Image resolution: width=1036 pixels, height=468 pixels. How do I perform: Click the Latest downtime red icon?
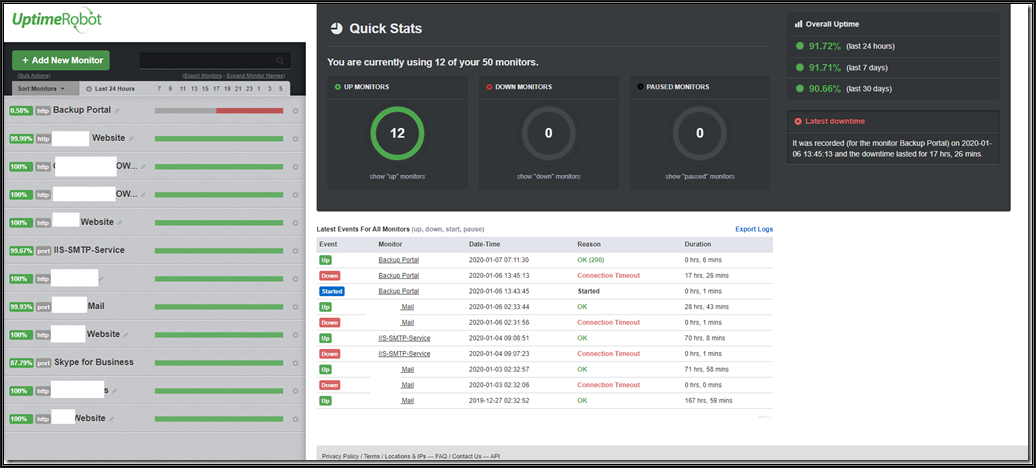pyautogui.click(x=798, y=122)
